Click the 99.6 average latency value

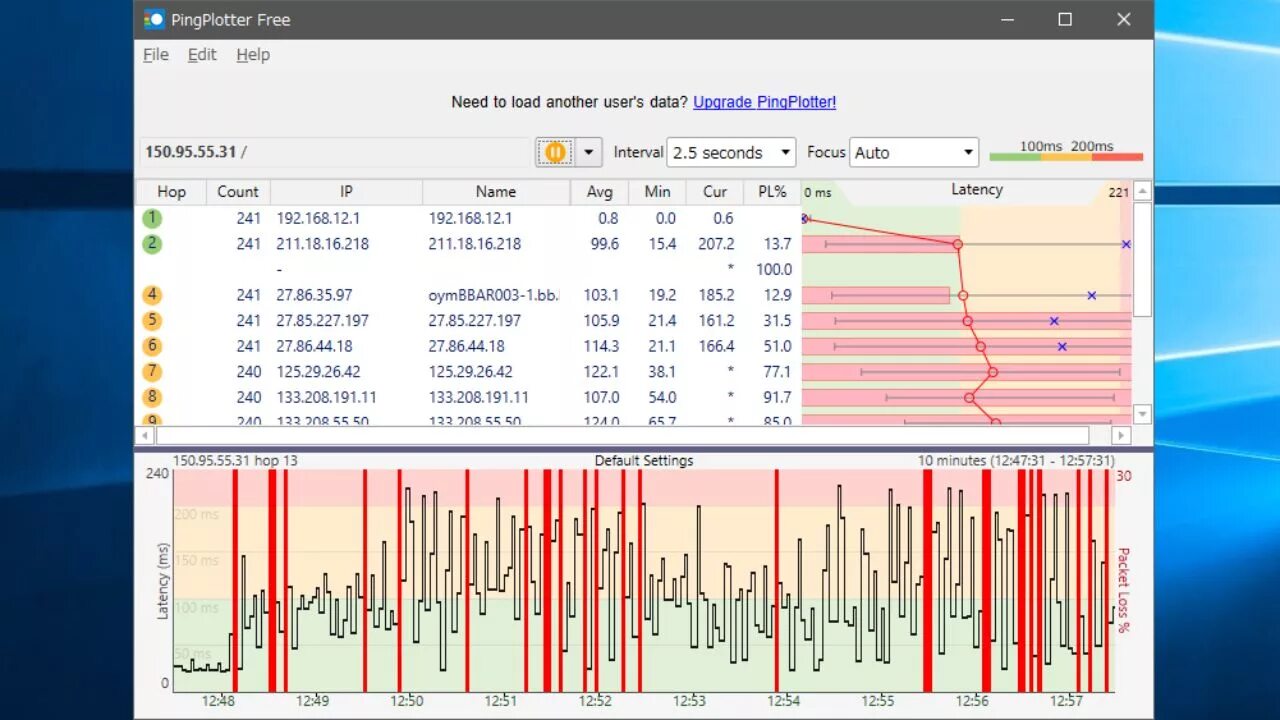[x=604, y=244]
